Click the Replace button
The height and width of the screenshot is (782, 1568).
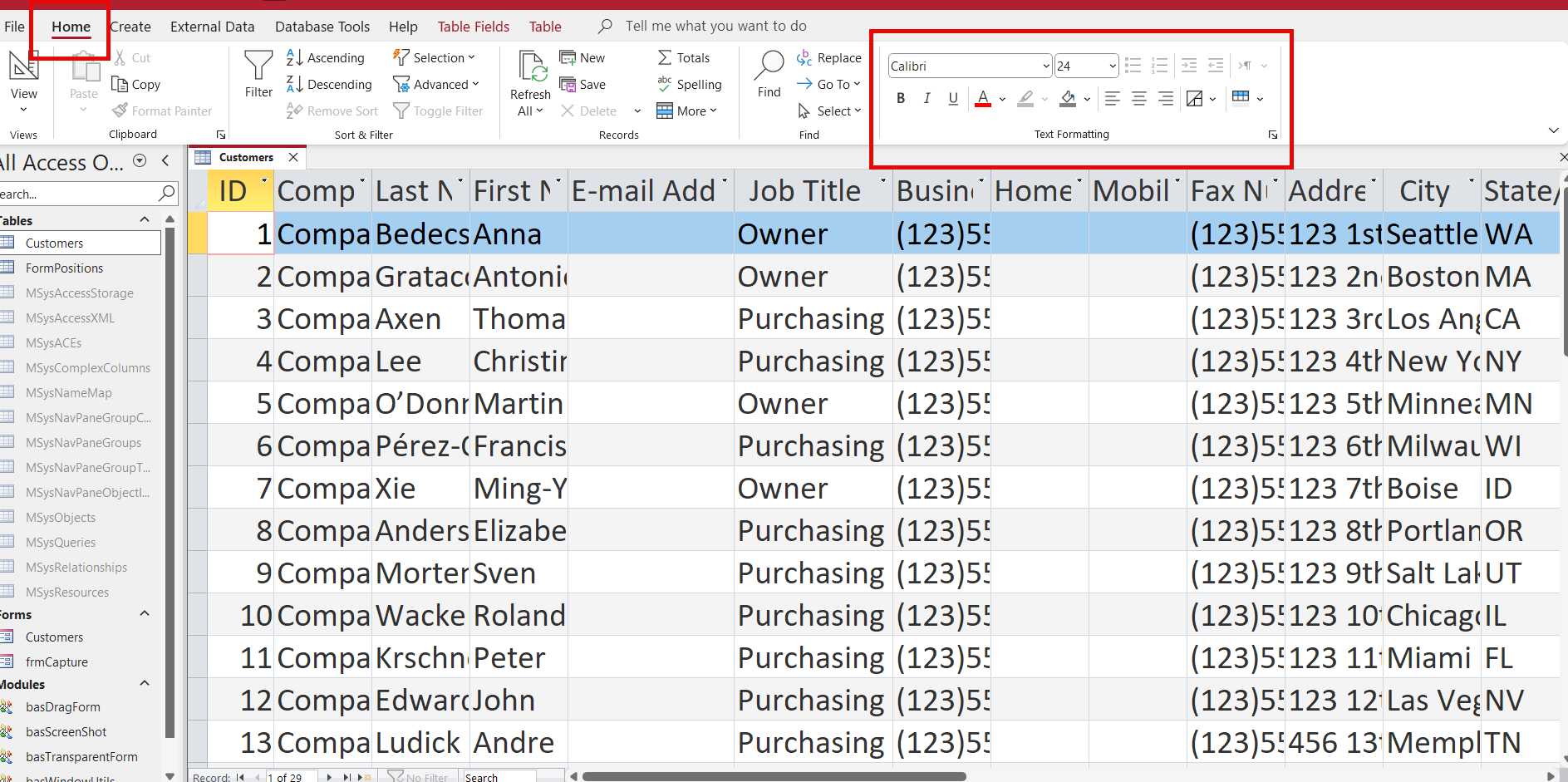pyautogui.click(x=828, y=58)
